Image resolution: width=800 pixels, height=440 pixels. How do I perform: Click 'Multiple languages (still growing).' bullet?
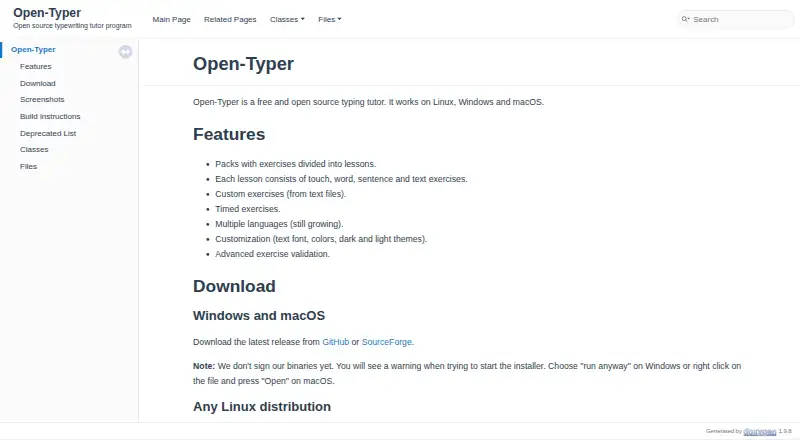click(279, 224)
